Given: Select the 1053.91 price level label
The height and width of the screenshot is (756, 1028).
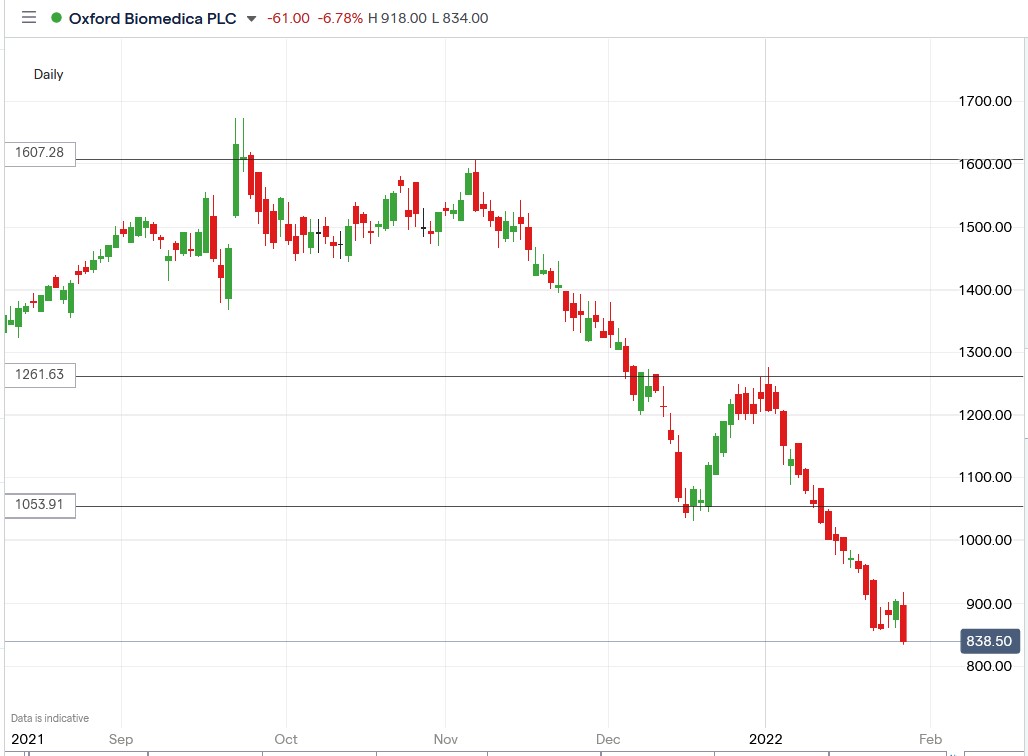Looking at the screenshot, I should click(40, 505).
